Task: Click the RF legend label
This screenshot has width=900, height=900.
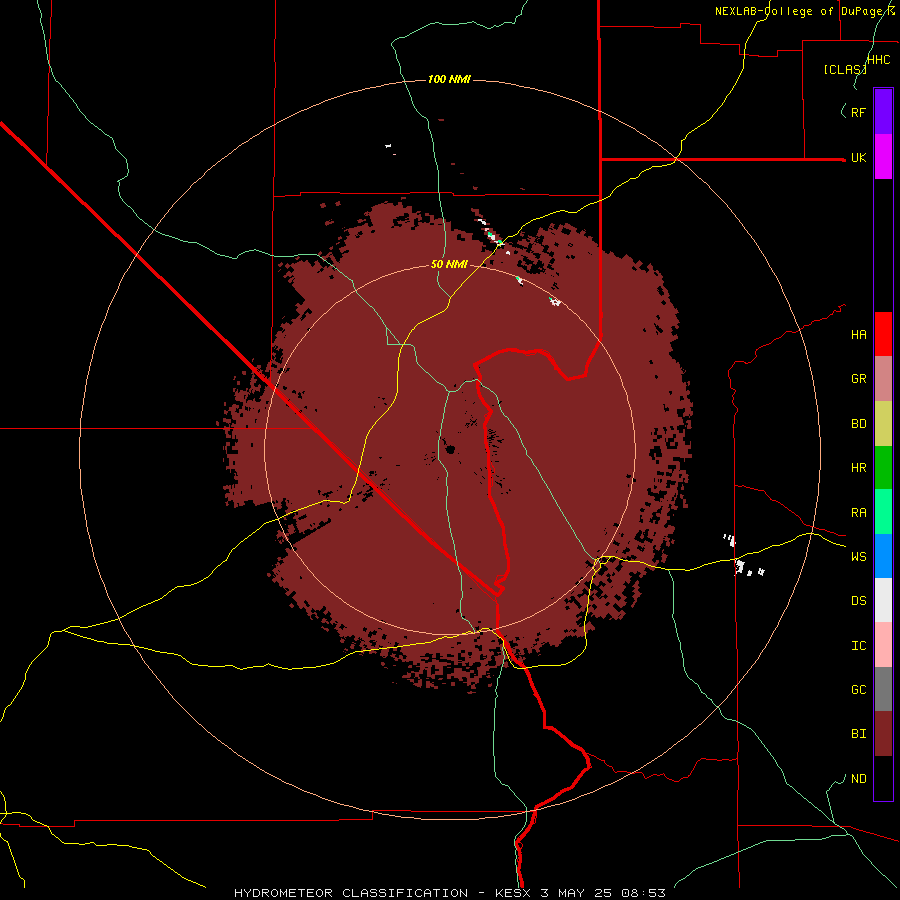Action: coord(858,112)
